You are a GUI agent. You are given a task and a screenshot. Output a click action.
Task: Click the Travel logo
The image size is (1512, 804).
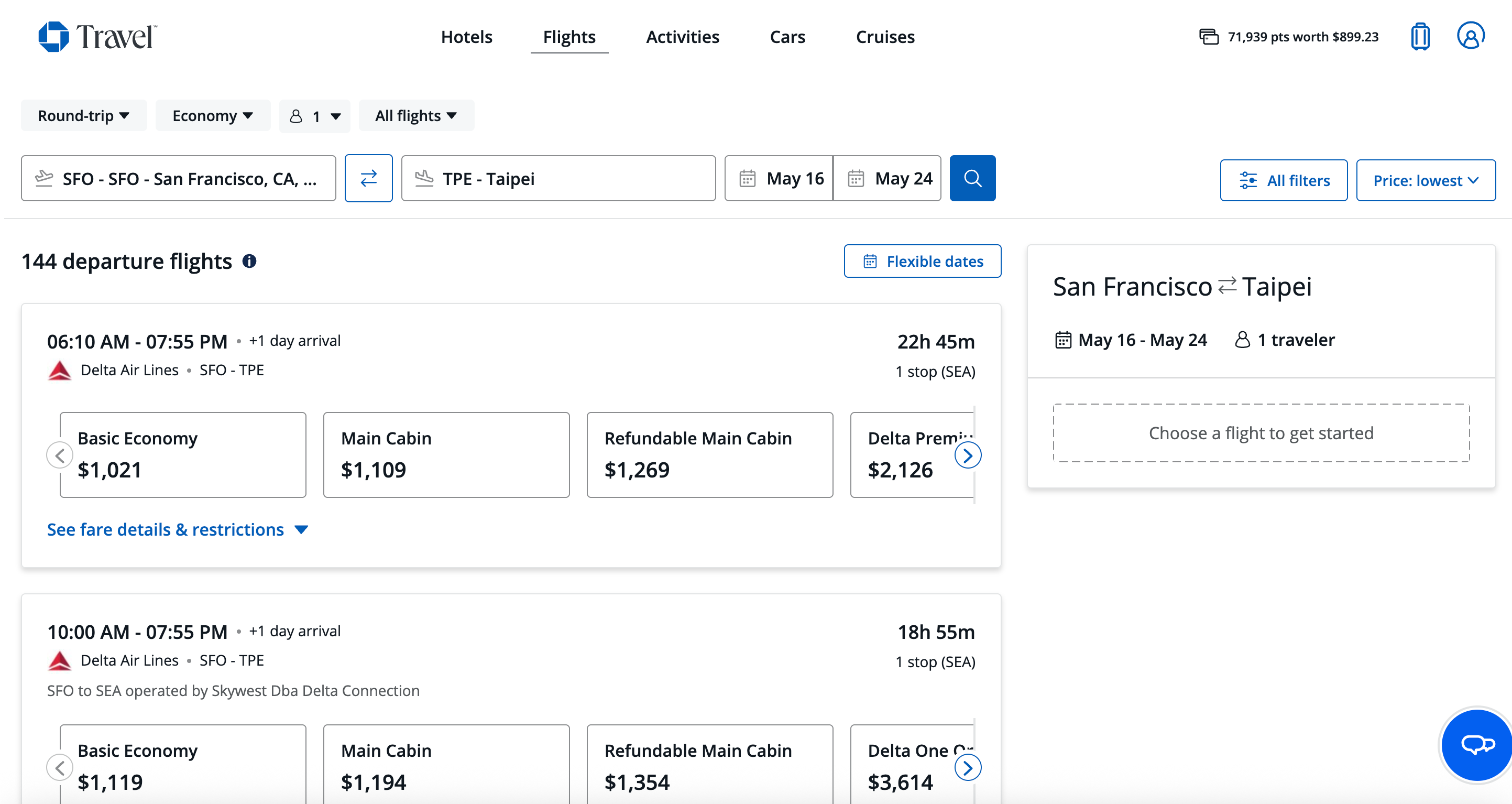(x=98, y=36)
